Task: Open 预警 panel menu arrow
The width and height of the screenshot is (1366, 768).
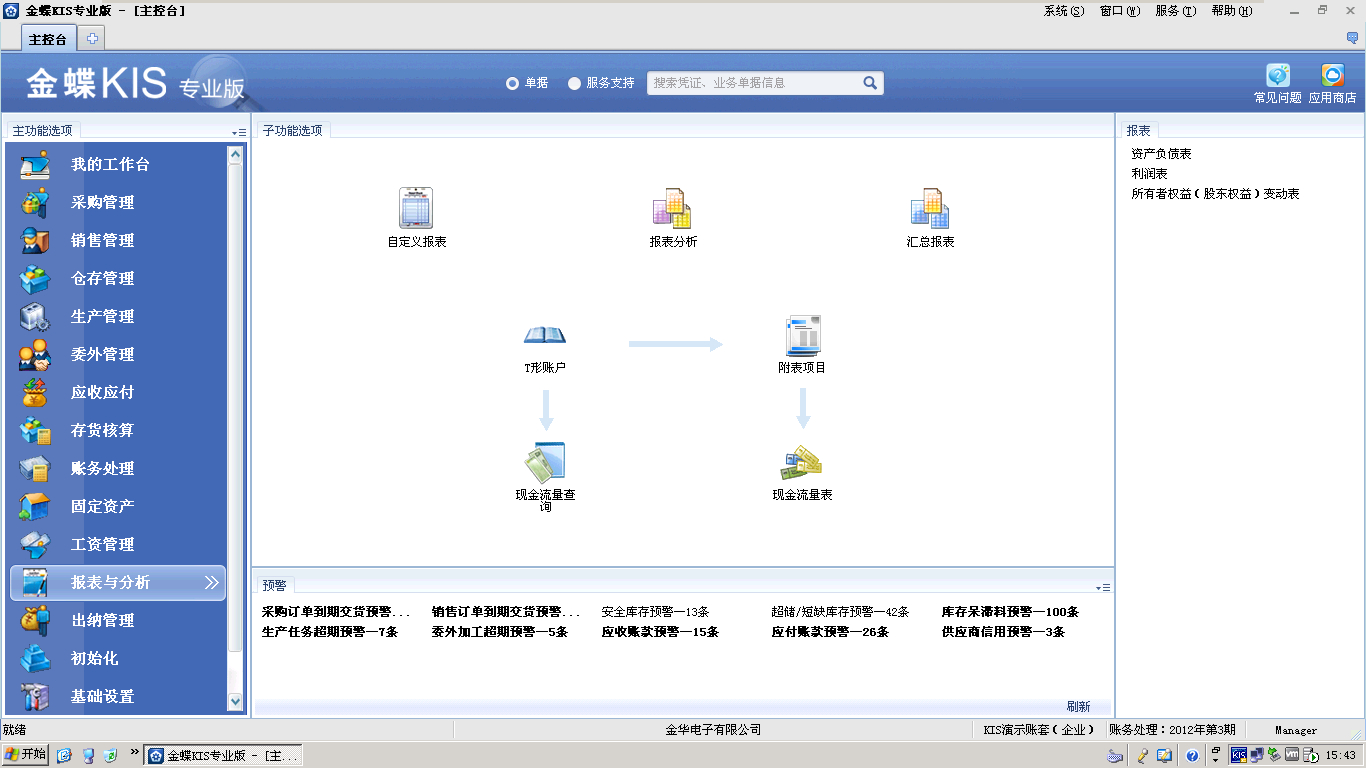Action: [1103, 587]
